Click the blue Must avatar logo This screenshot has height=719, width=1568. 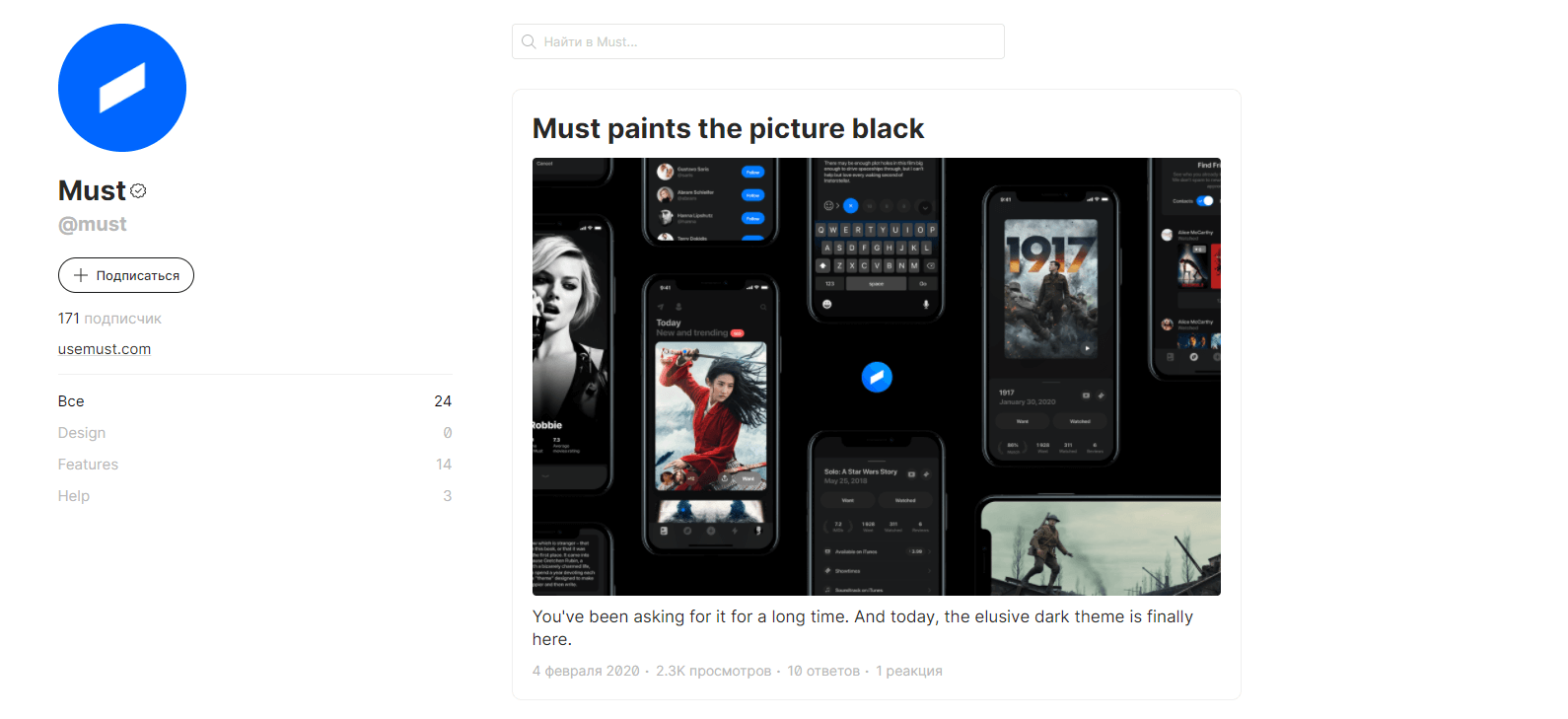[x=122, y=88]
